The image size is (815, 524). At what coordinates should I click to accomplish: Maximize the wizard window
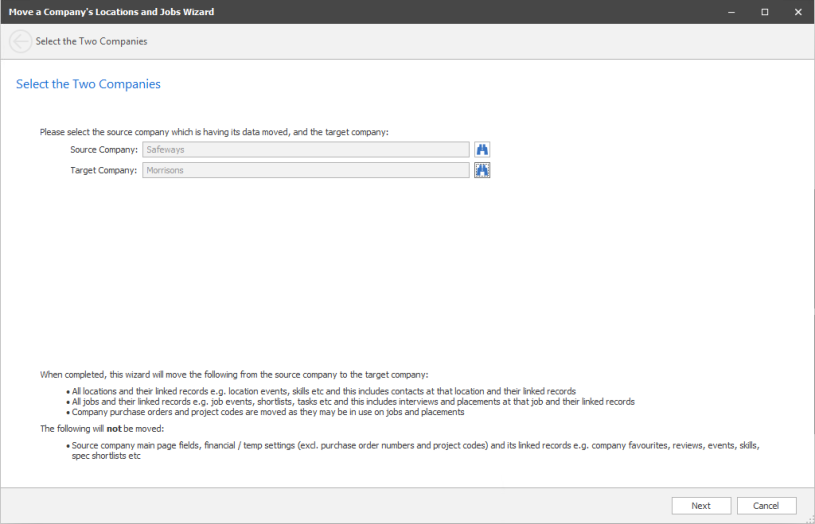764,12
